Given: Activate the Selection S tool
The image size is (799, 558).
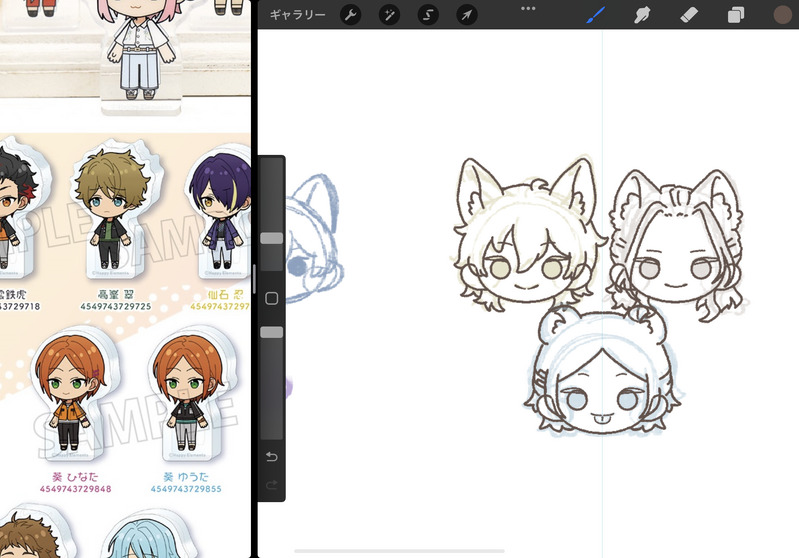Looking at the screenshot, I should pos(428,15).
